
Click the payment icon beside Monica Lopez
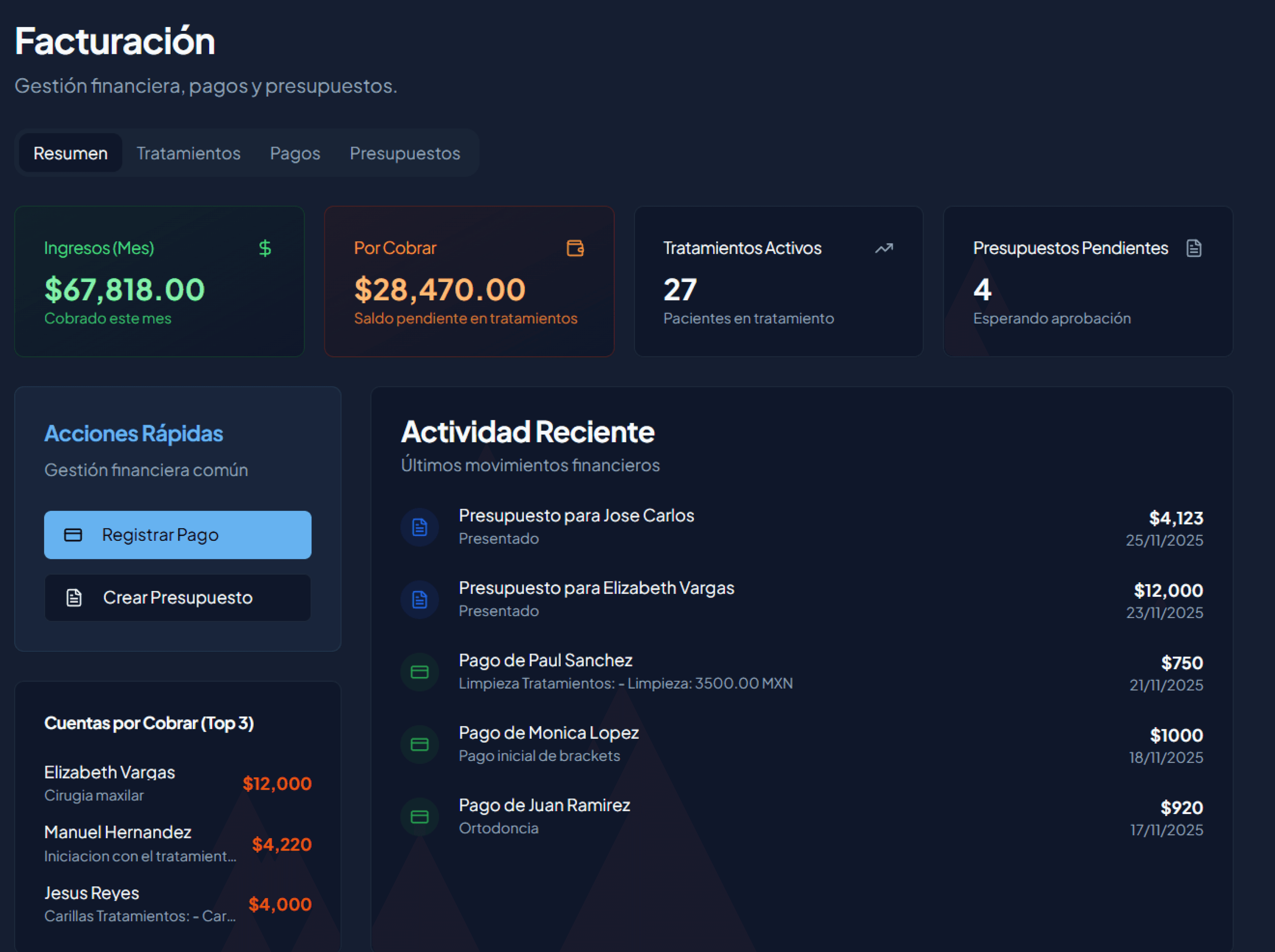pos(420,744)
